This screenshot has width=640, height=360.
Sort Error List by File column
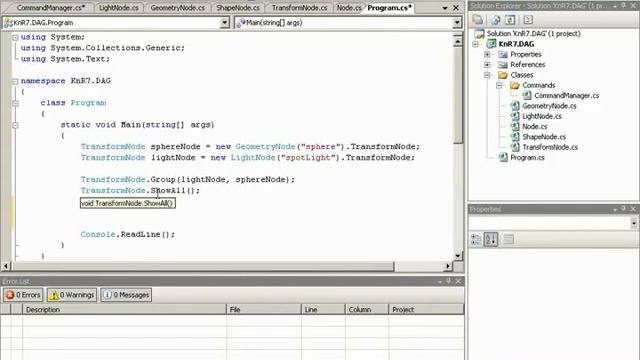pos(264,309)
